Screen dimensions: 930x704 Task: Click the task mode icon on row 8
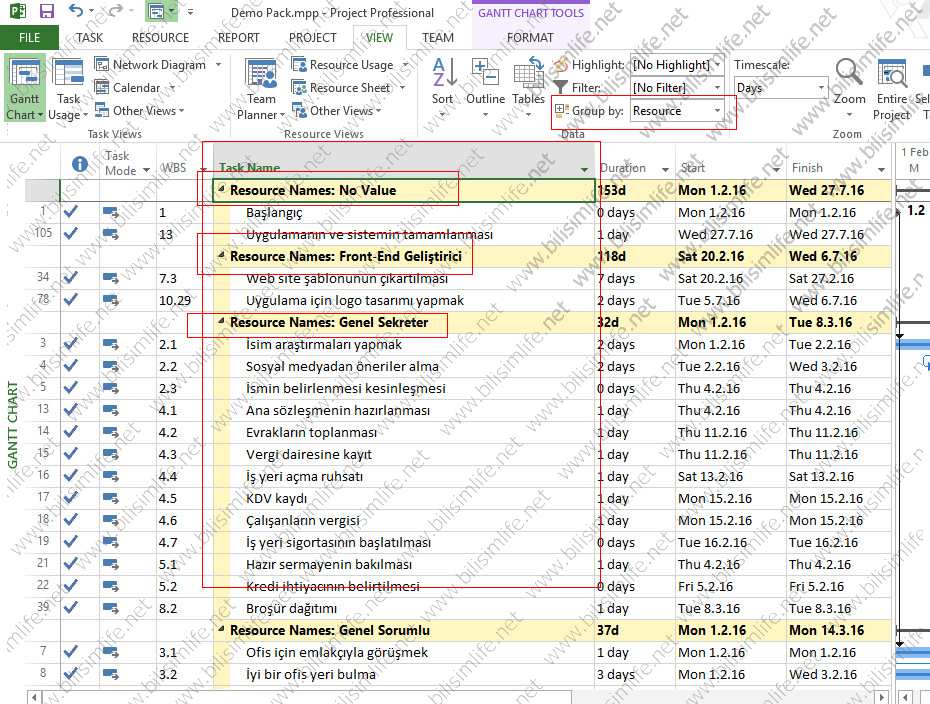(111, 674)
